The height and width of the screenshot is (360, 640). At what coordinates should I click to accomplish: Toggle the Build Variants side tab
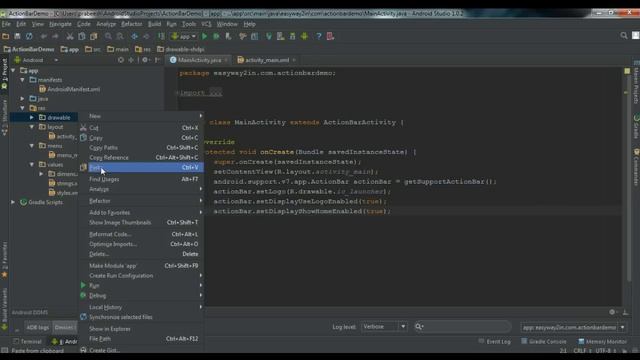coord(4,309)
